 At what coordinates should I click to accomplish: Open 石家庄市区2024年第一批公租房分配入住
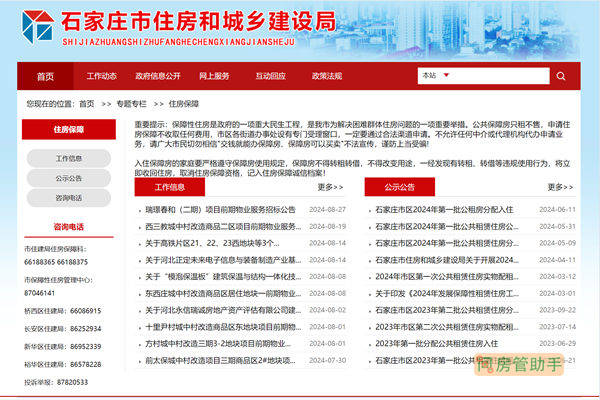pos(444,210)
